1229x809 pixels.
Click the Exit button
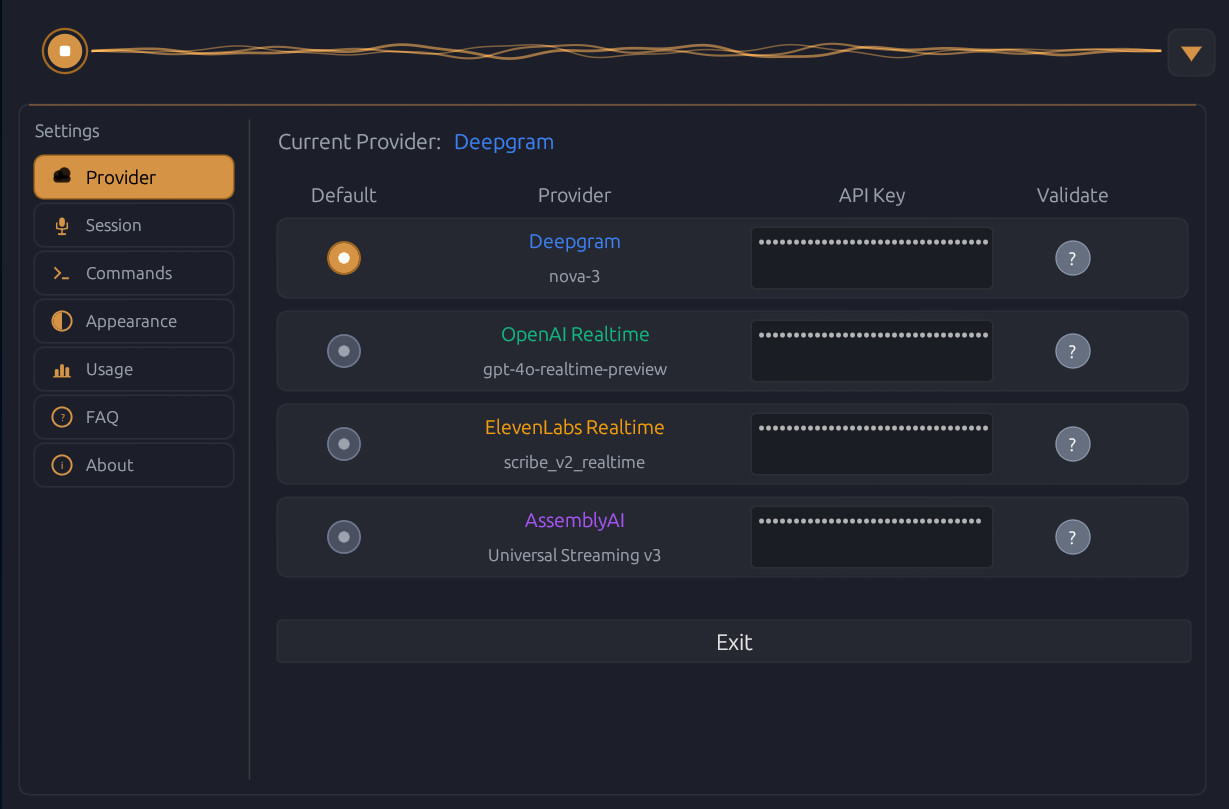(x=734, y=641)
